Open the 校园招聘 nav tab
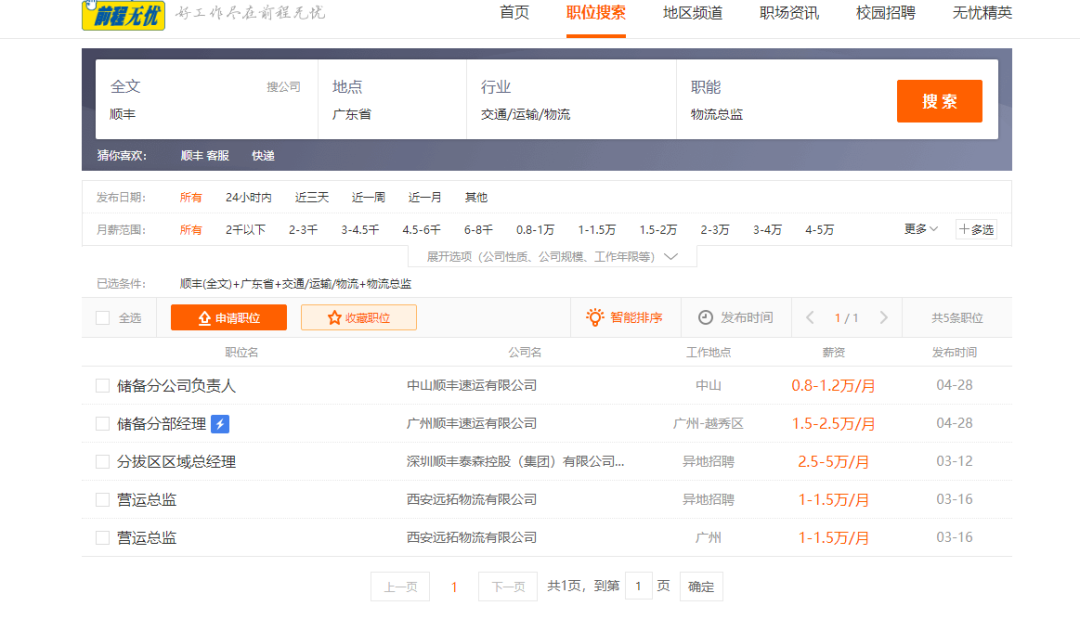 click(x=885, y=13)
